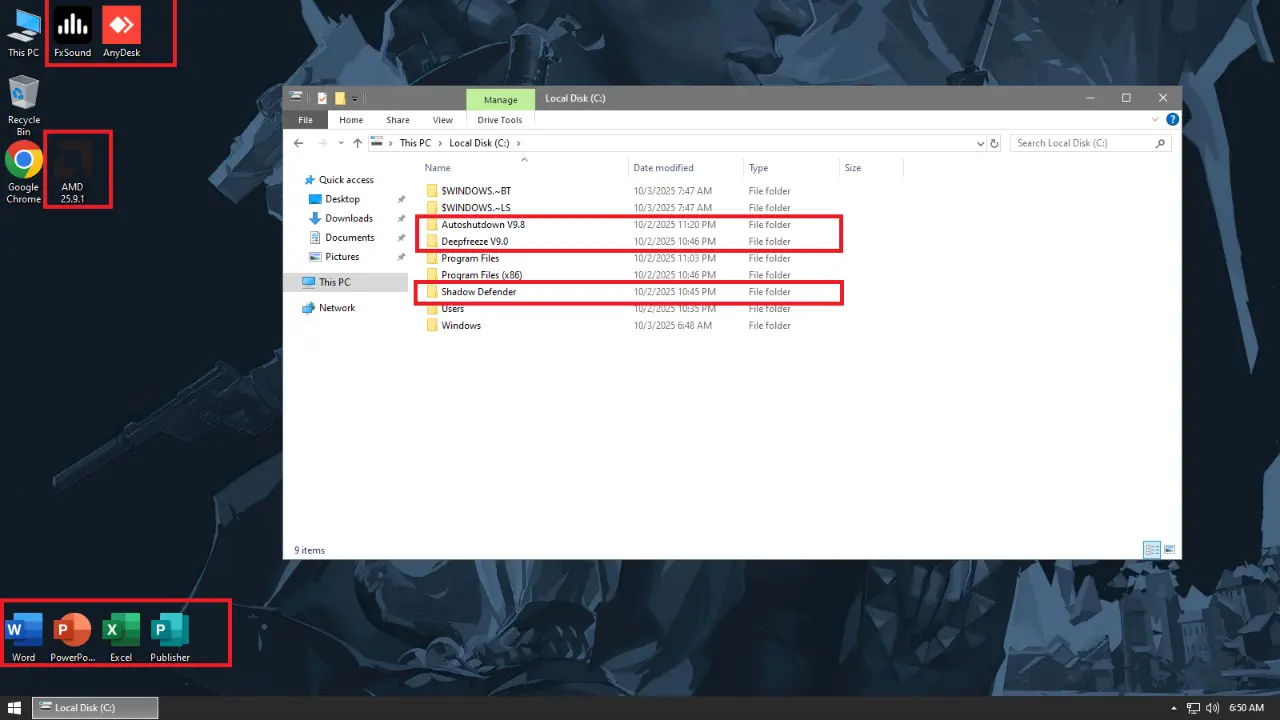
Task: Open the Publisher desktop shortcut
Action: click(170, 637)
